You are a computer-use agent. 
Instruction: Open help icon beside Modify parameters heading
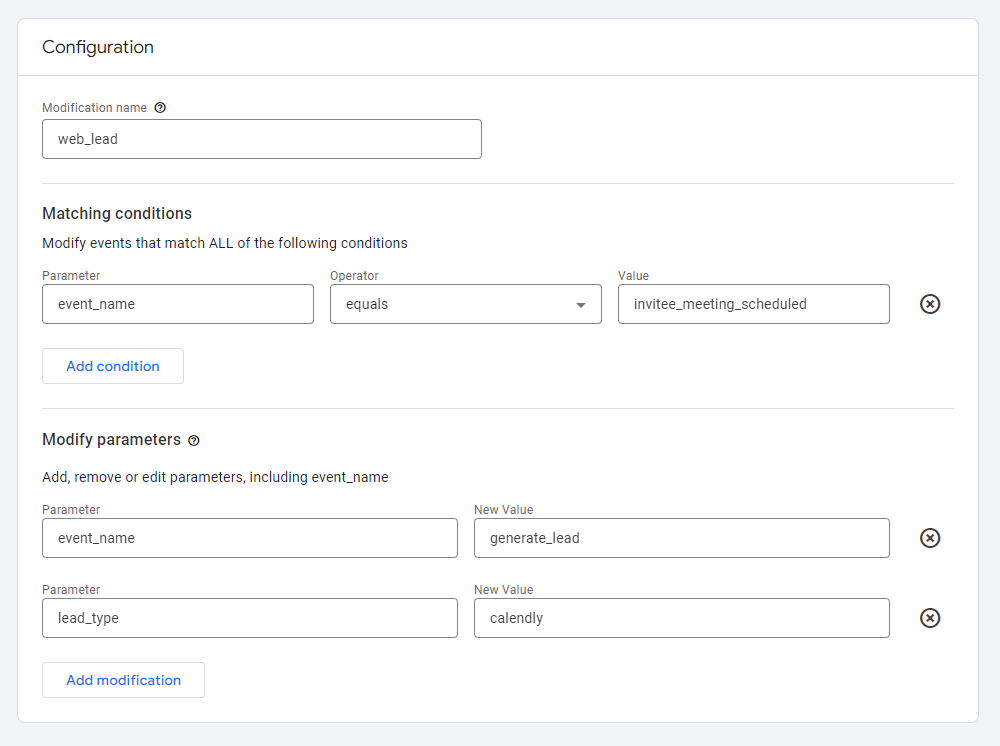click(x=194, y=441)
